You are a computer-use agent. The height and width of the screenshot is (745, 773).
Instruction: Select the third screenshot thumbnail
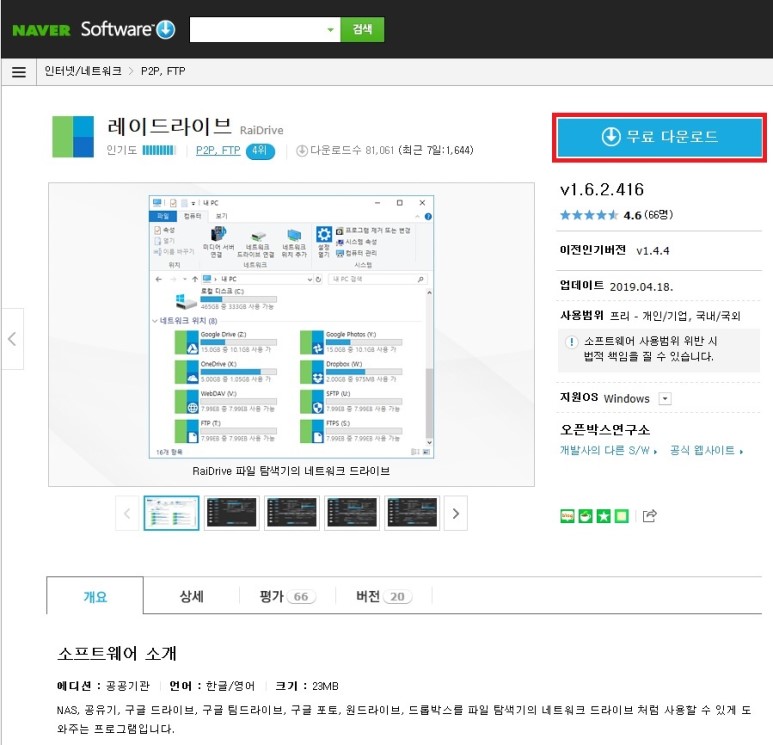[292, 513]
